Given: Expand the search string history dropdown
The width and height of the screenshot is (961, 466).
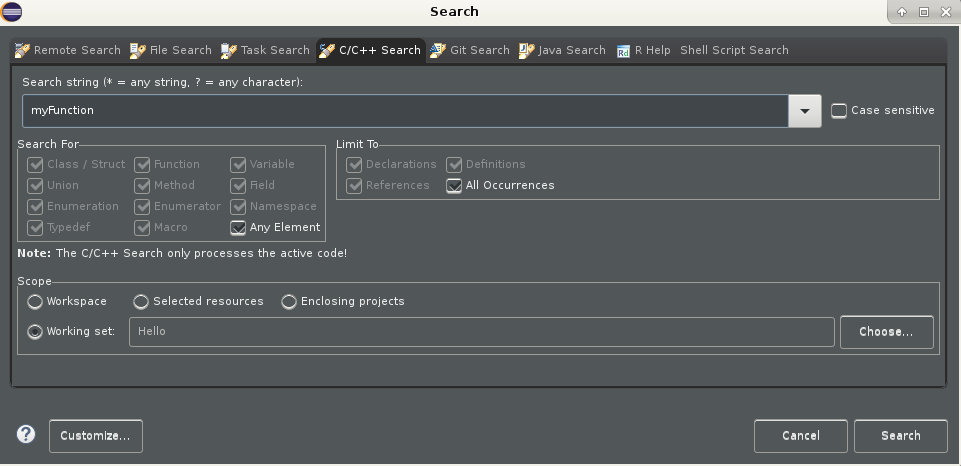Looking at the screenshot, I should pyautogui.click(x=805, y=111).
